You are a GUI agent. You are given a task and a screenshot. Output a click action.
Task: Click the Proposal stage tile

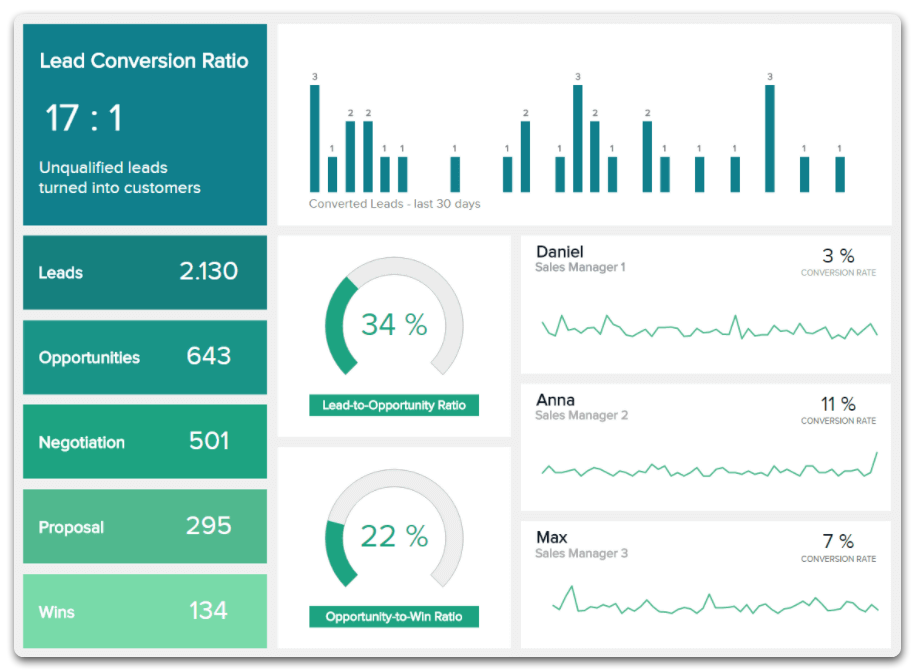(x=145, y=527)
